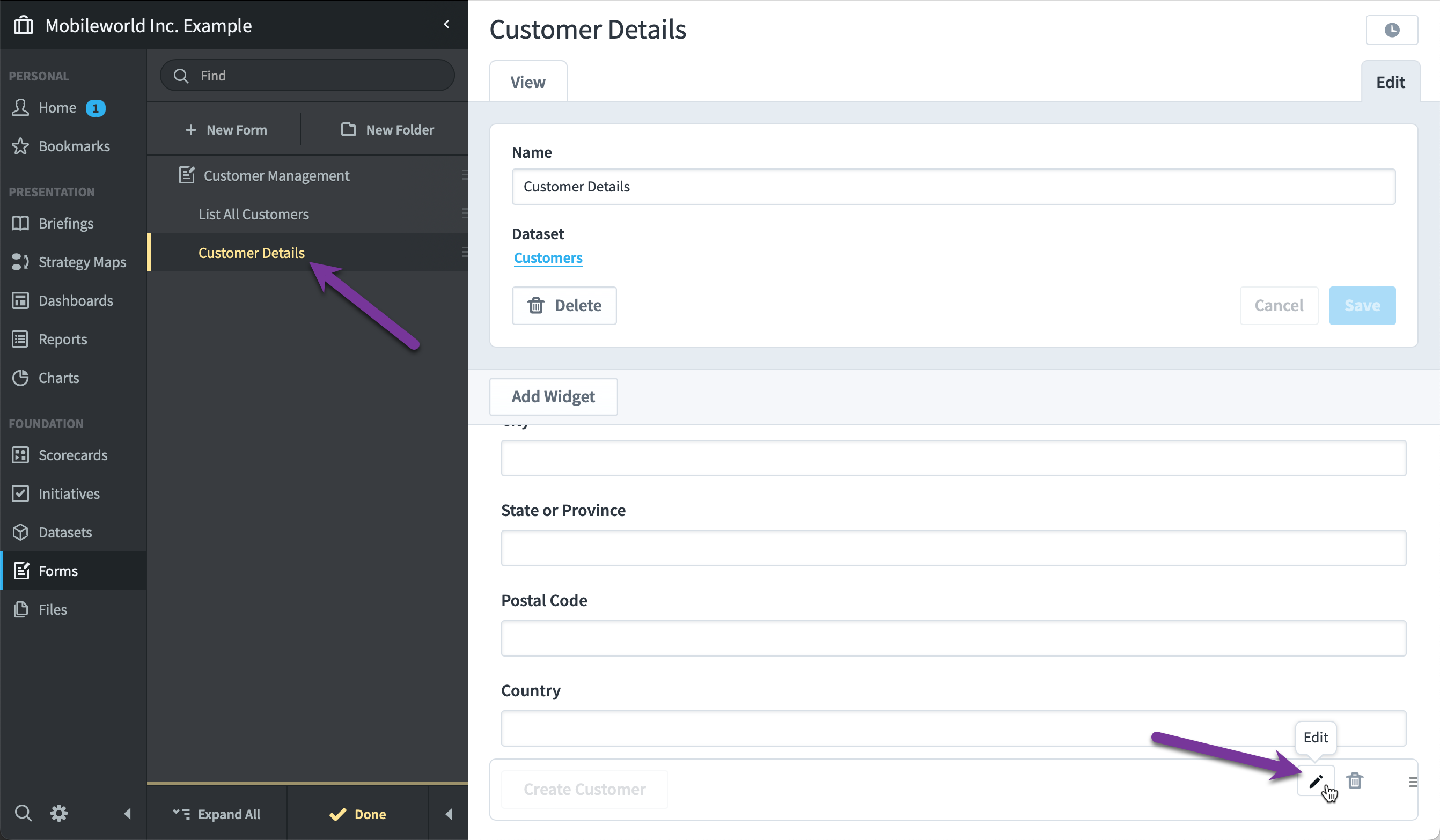
Task: Click the Scorecards grid icon
Action: point(20,455)
